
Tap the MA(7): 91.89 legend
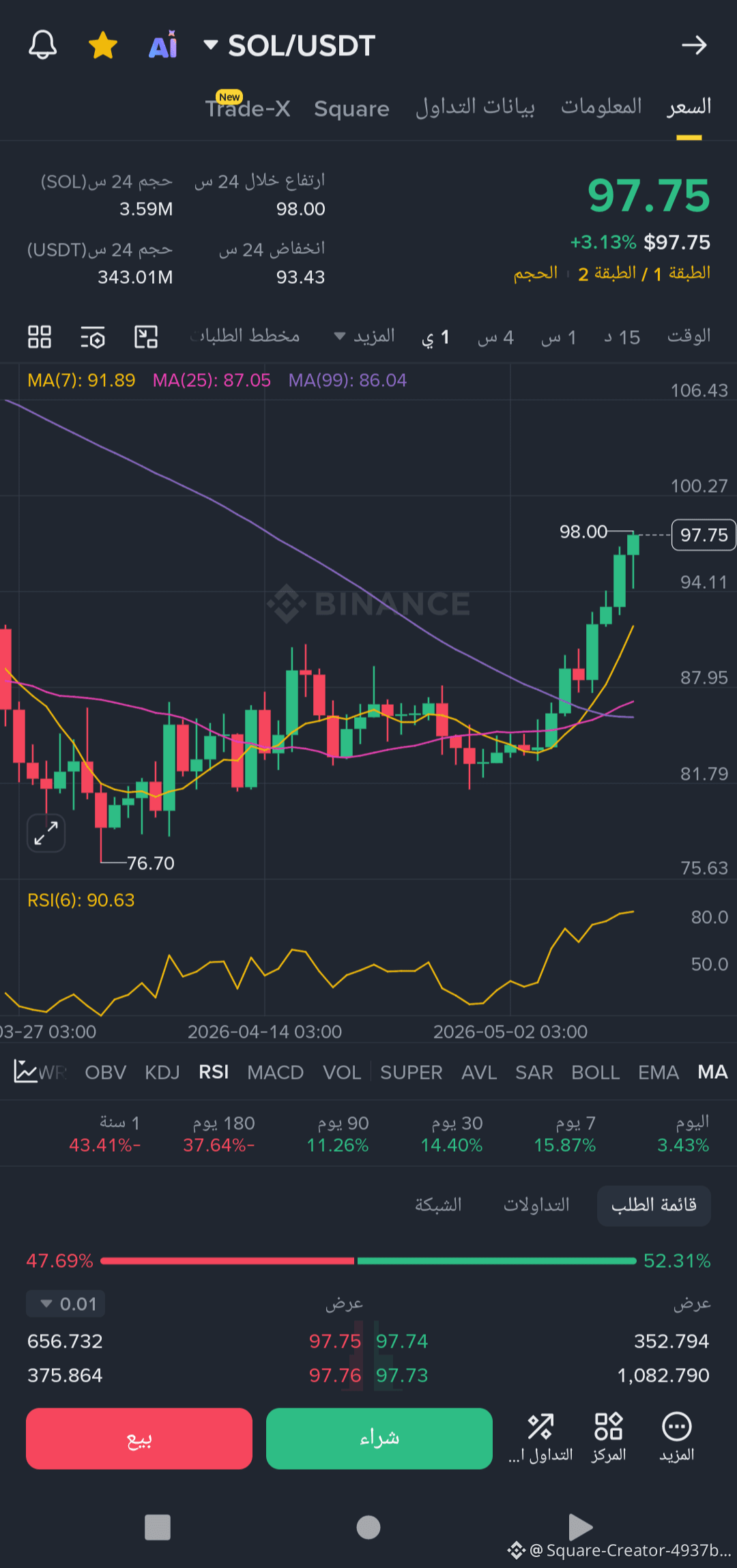tap(81, 380)
